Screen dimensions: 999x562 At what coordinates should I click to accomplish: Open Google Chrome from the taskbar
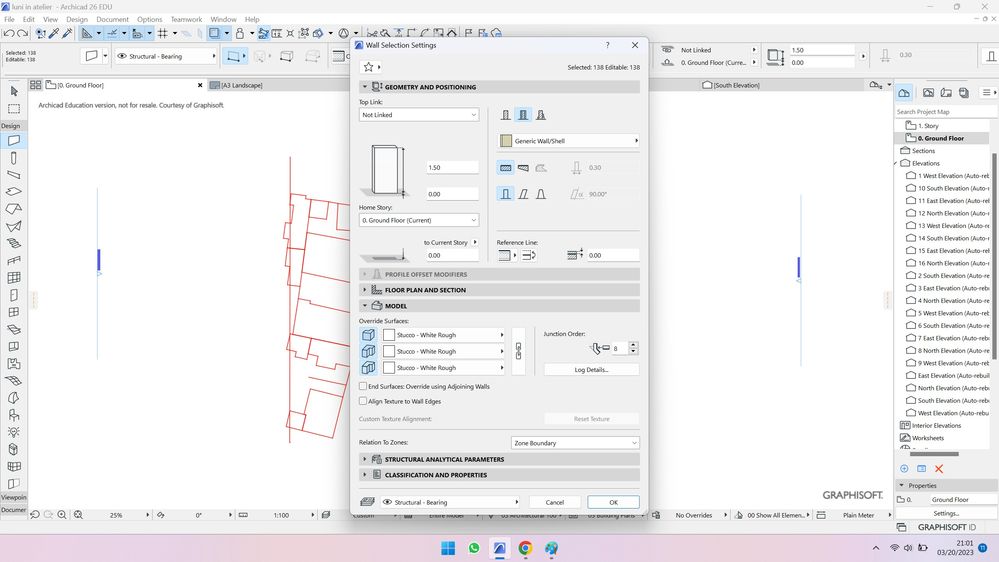click(525, 548)
